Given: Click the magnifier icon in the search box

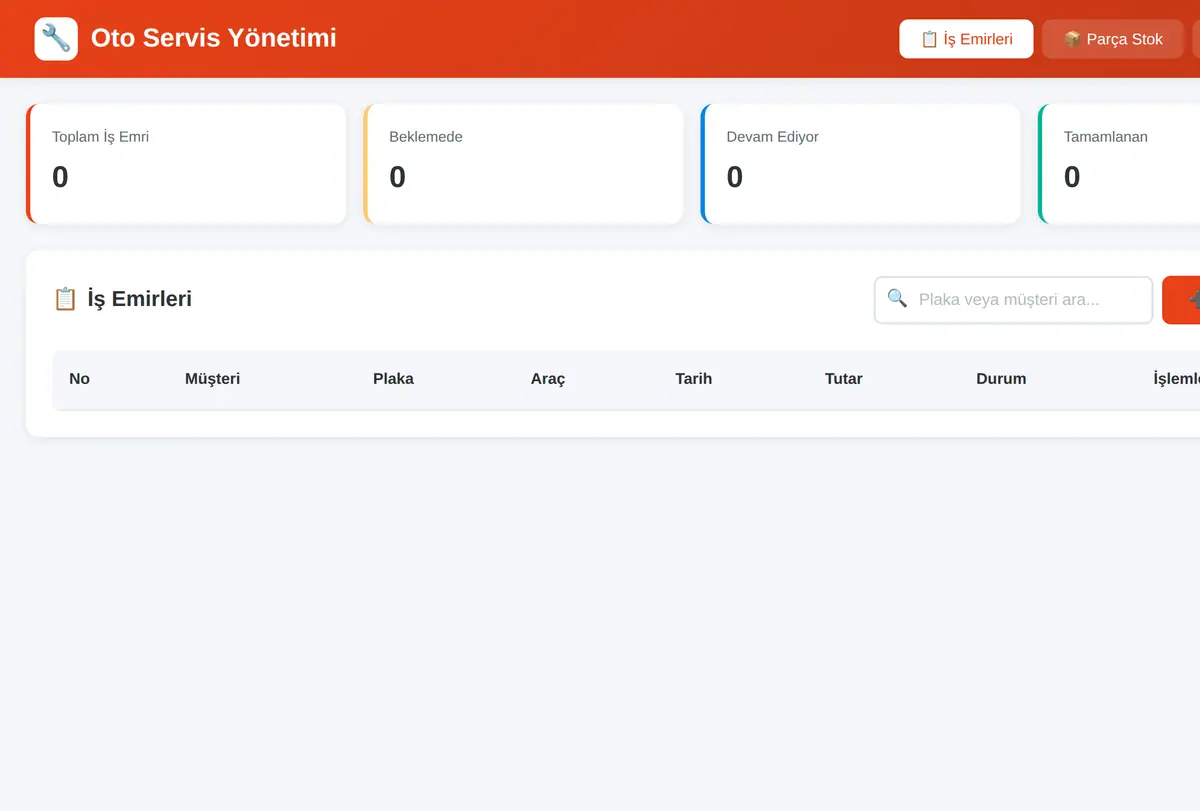Looking at the screenshot, I should 897,299.
